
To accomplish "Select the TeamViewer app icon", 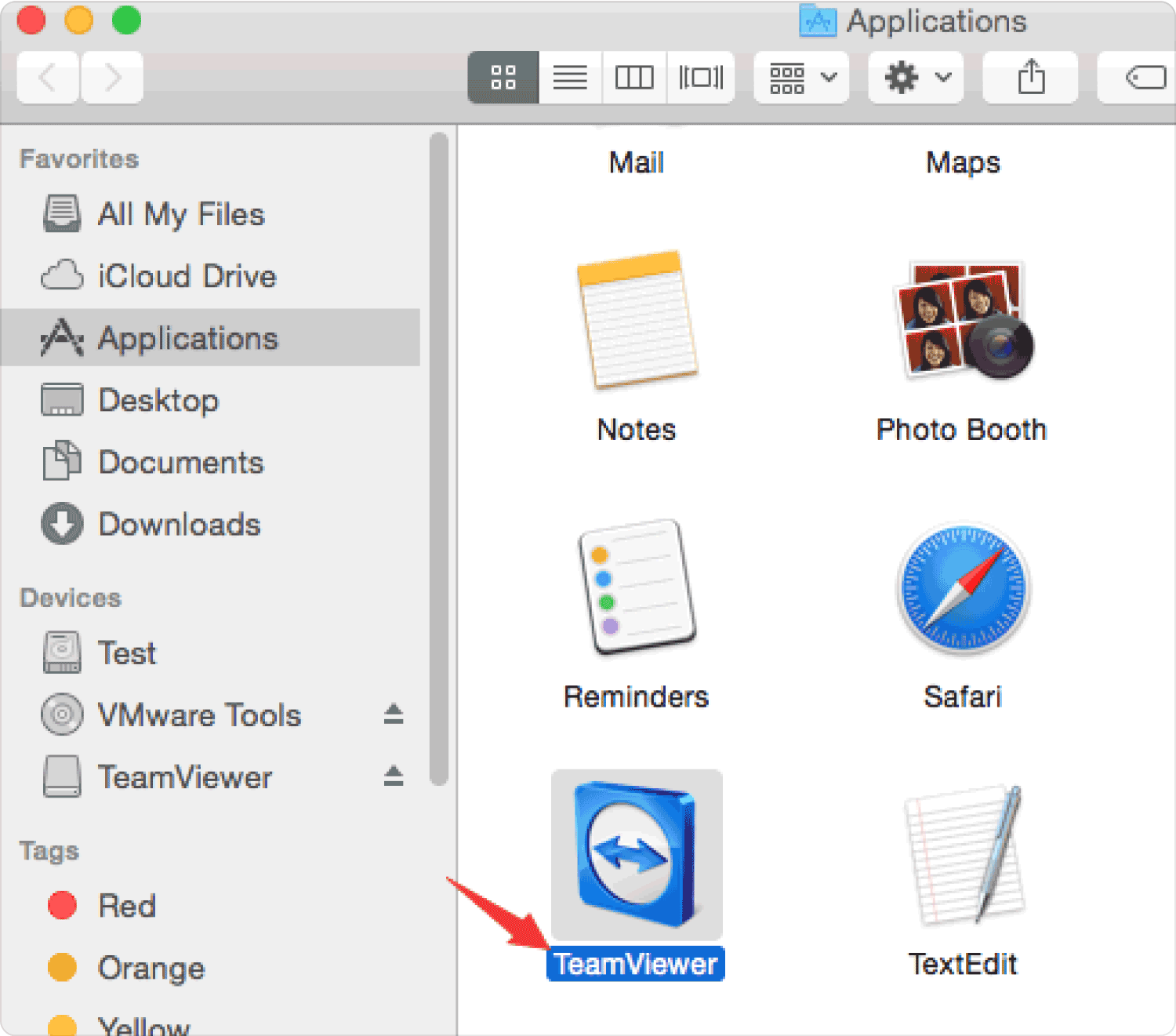I will [637, 855].
